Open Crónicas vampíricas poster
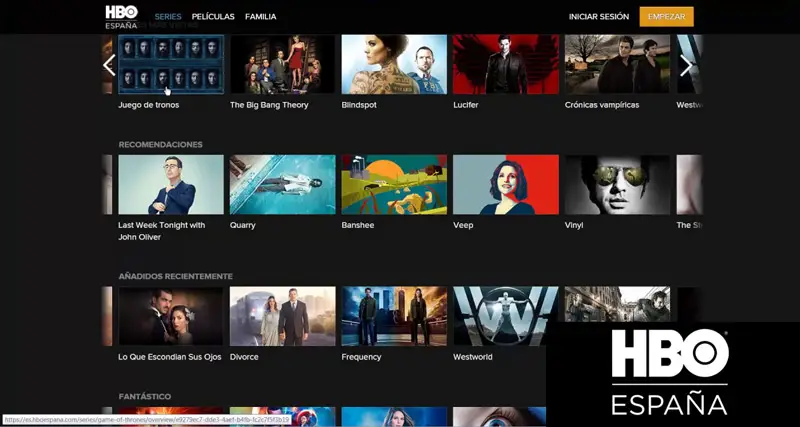Viewport: 800px width, 427px height. (x=617, y=64)
